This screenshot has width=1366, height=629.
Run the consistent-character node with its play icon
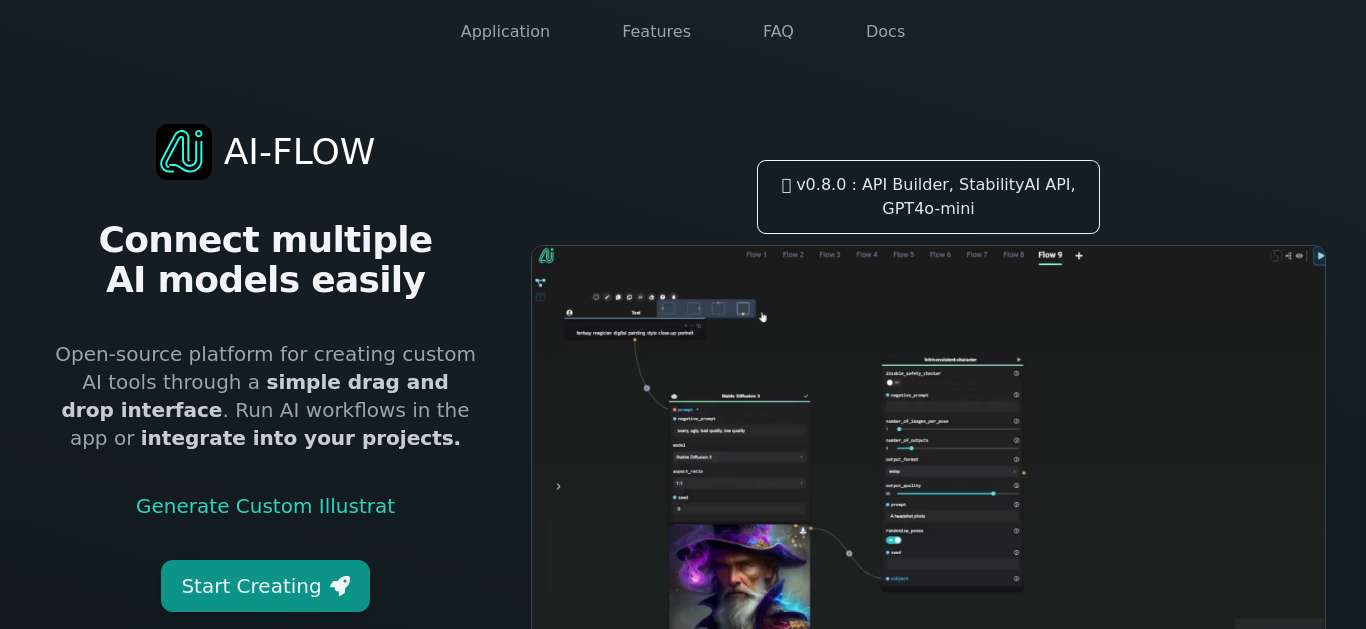coord(1018,359)
